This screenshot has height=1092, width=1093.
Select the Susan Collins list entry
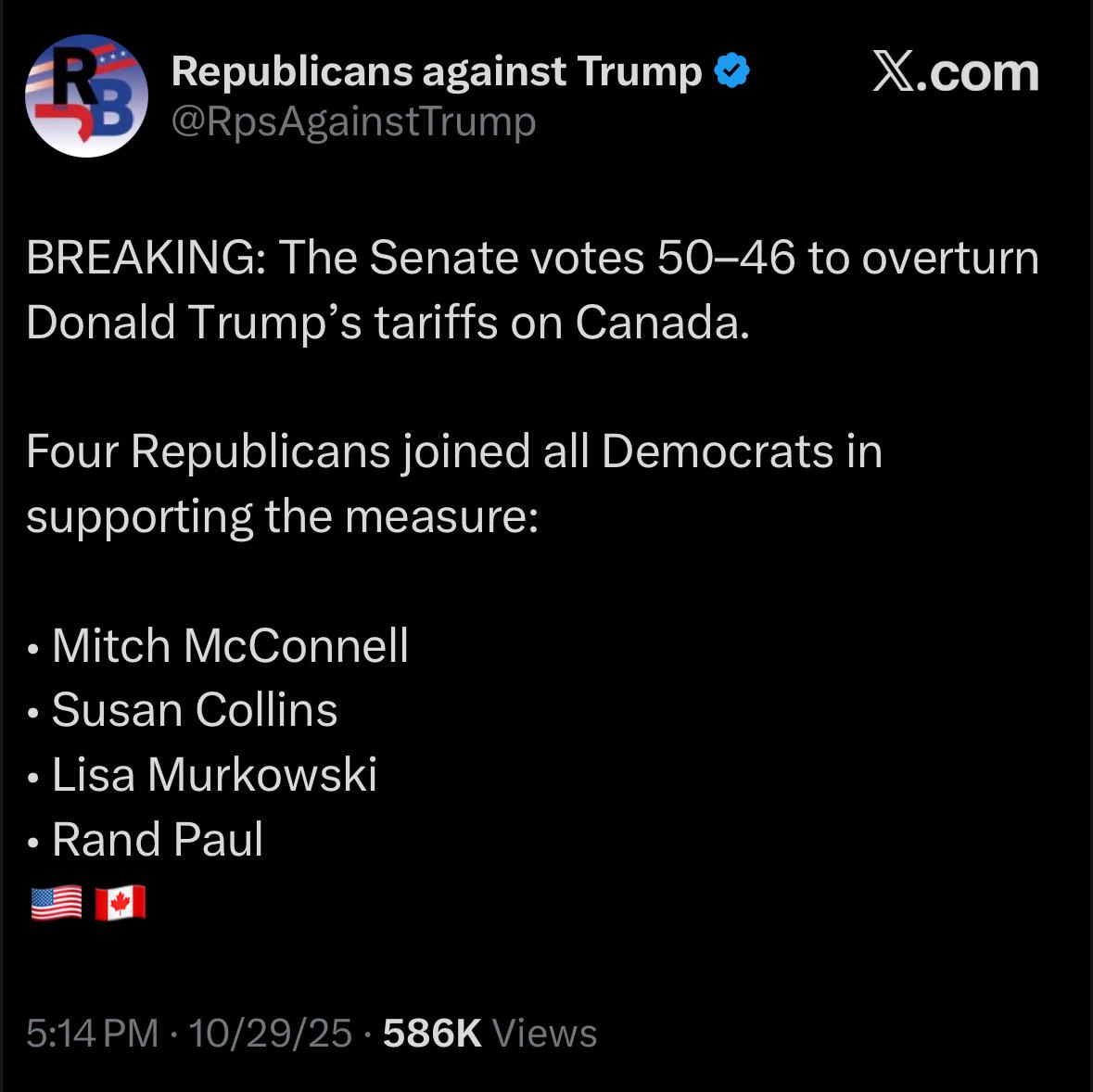(195, 710)
